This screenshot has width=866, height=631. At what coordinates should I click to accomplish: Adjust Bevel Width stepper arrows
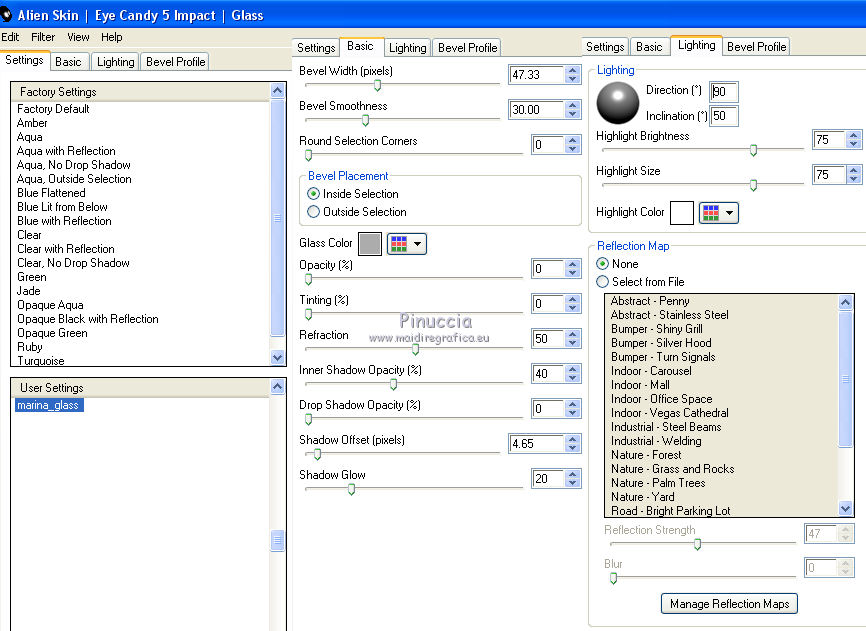pyautogui.click(x=573, y=75)
